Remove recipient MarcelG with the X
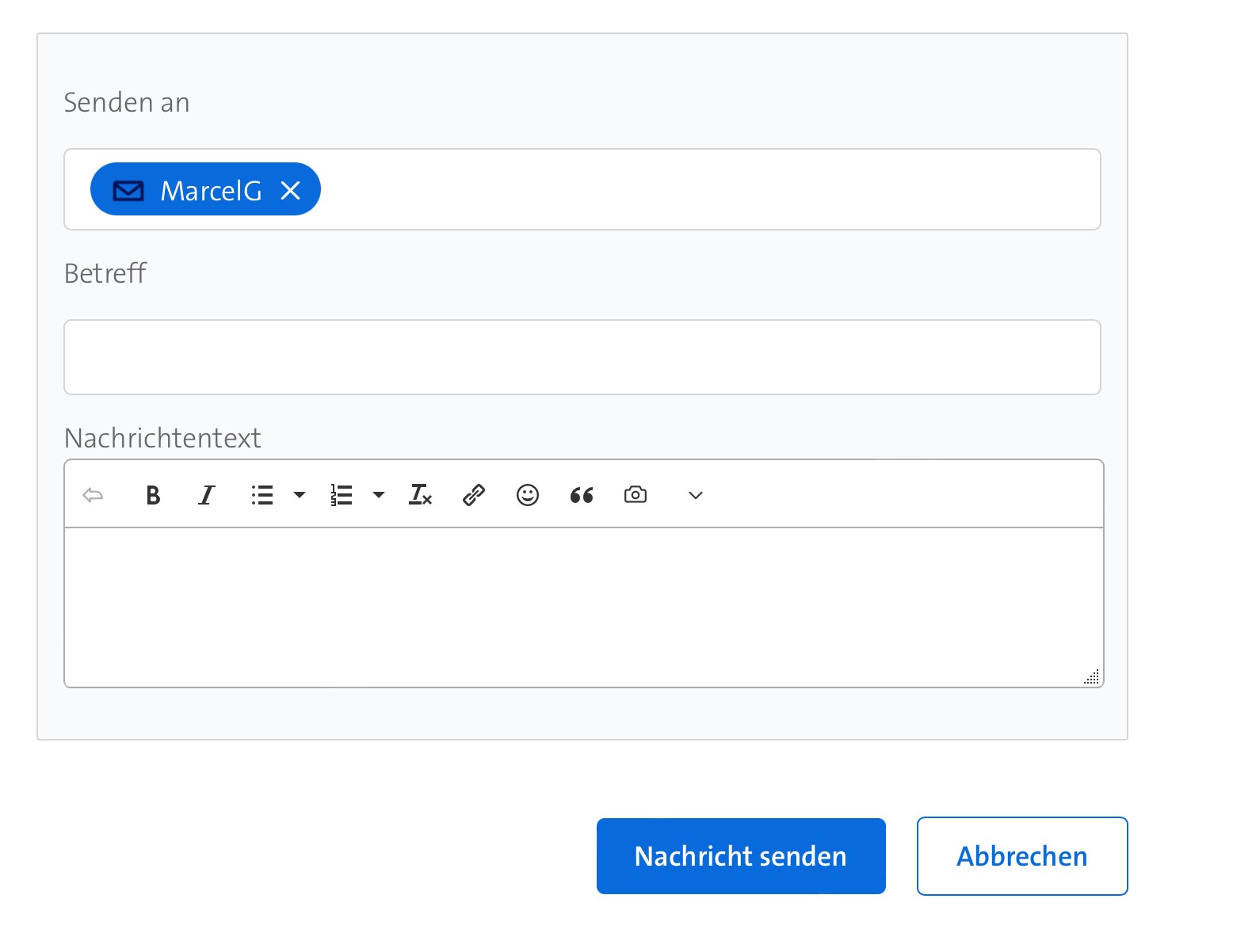 click(291, 190)
